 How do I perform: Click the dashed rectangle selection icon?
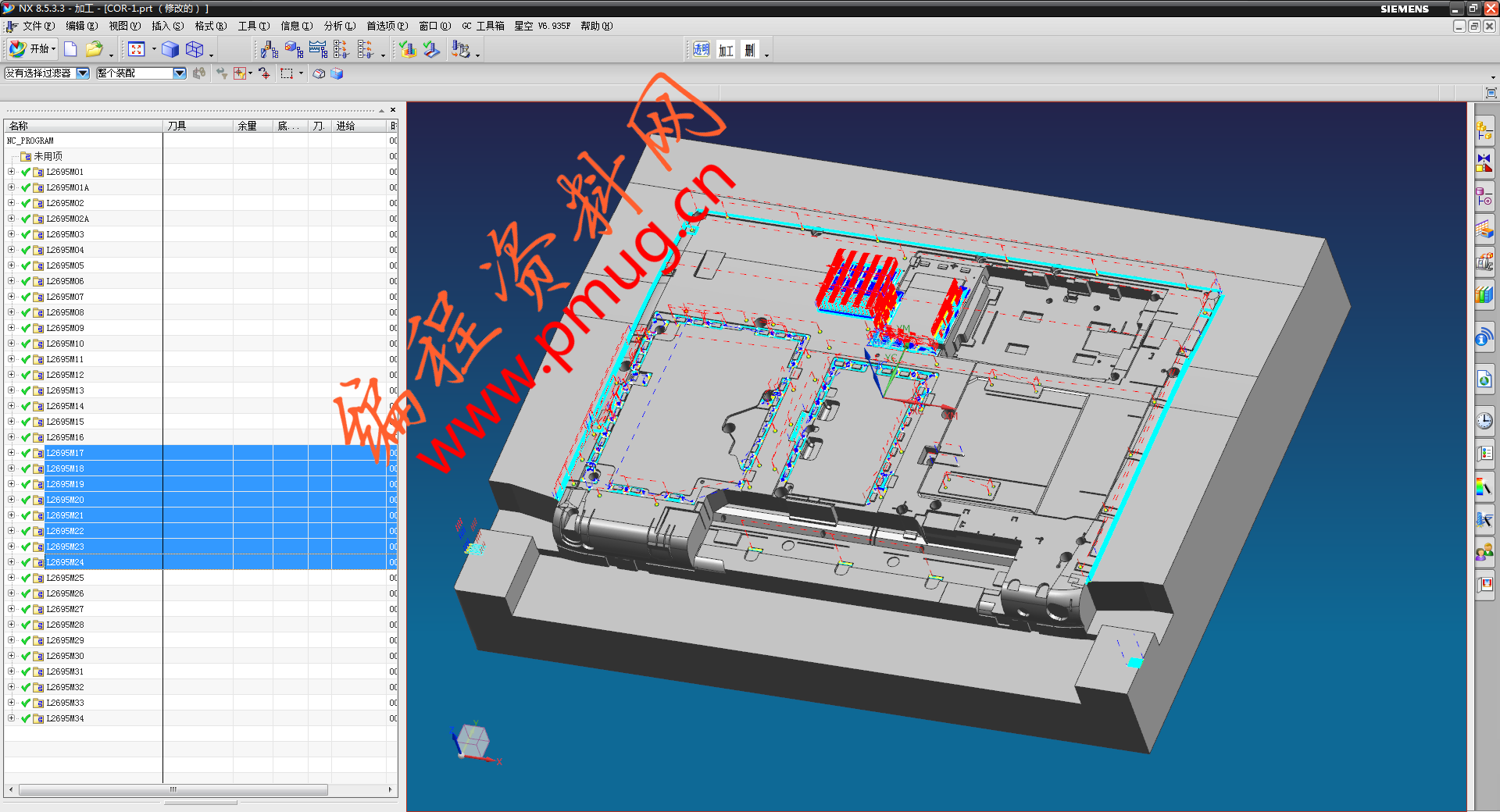tap(287, 73)
